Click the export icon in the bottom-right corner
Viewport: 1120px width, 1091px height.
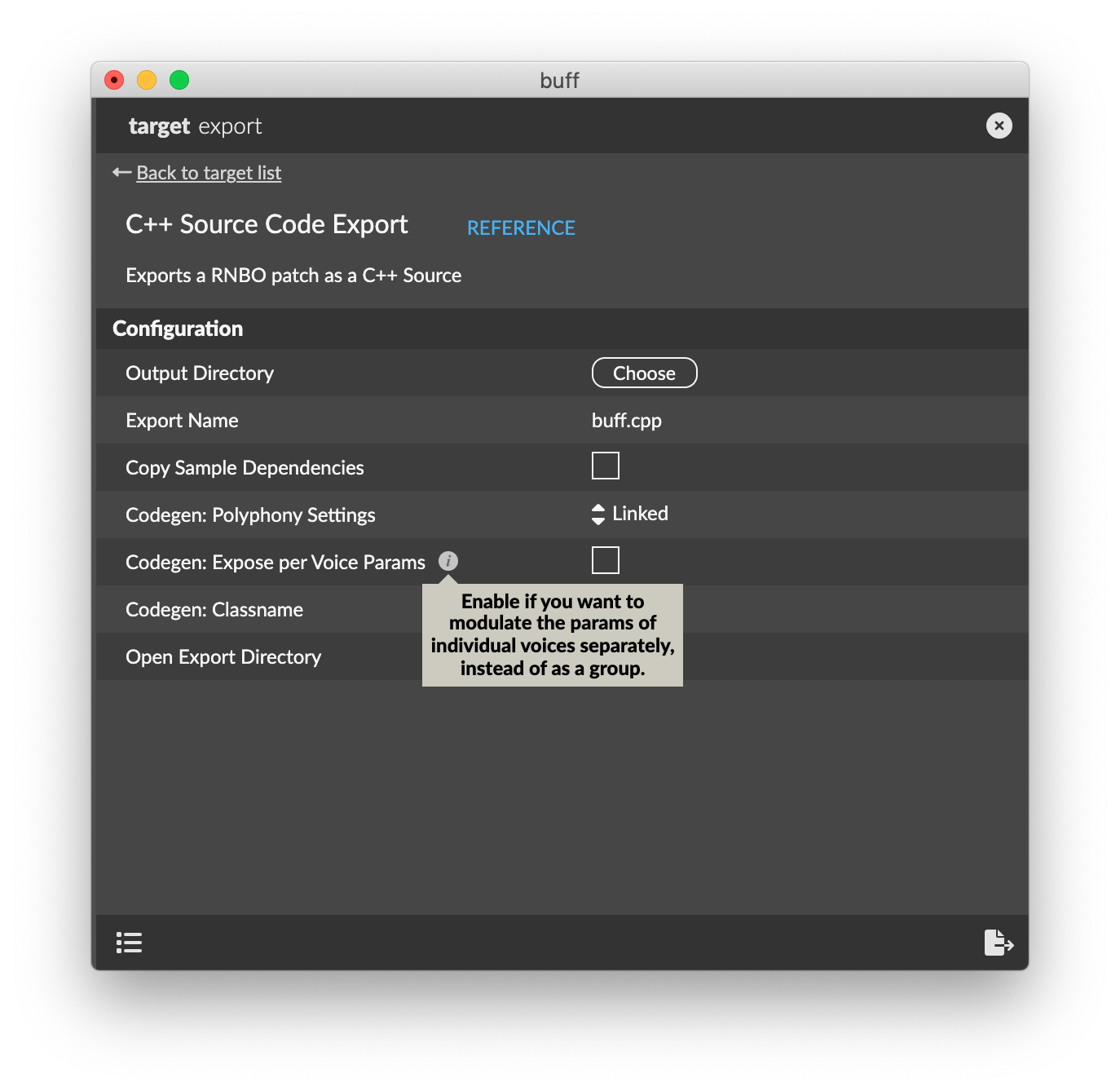pos(999,943)
